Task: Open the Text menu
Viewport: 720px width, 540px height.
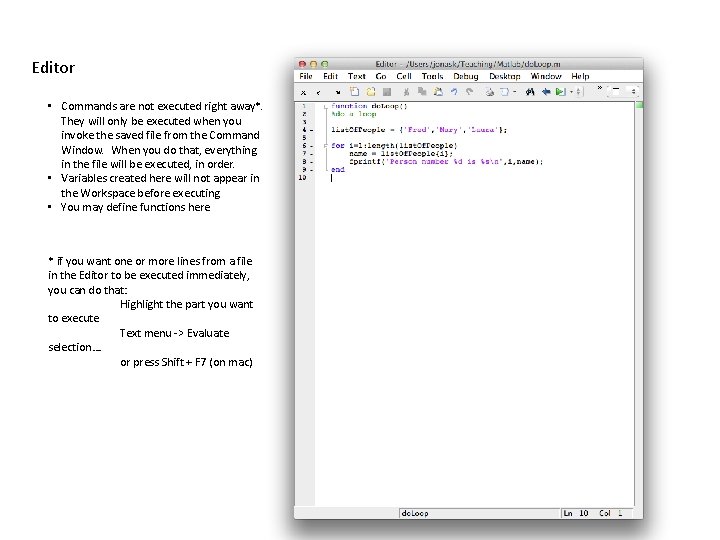Action: [356, 76]
